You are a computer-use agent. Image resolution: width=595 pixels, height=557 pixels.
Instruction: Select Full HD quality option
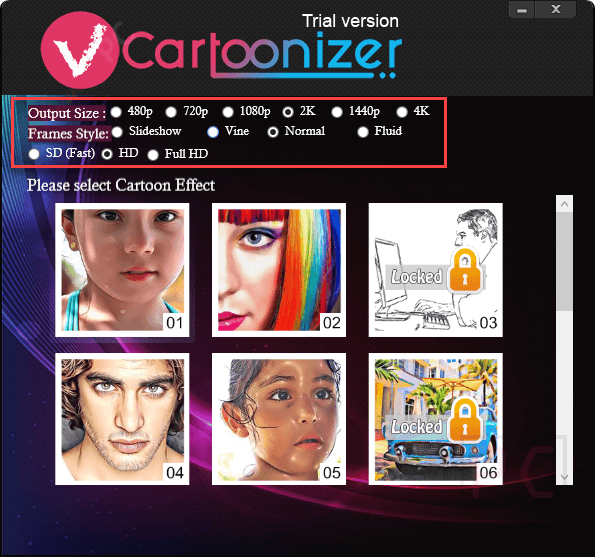[x=153, y=155]
